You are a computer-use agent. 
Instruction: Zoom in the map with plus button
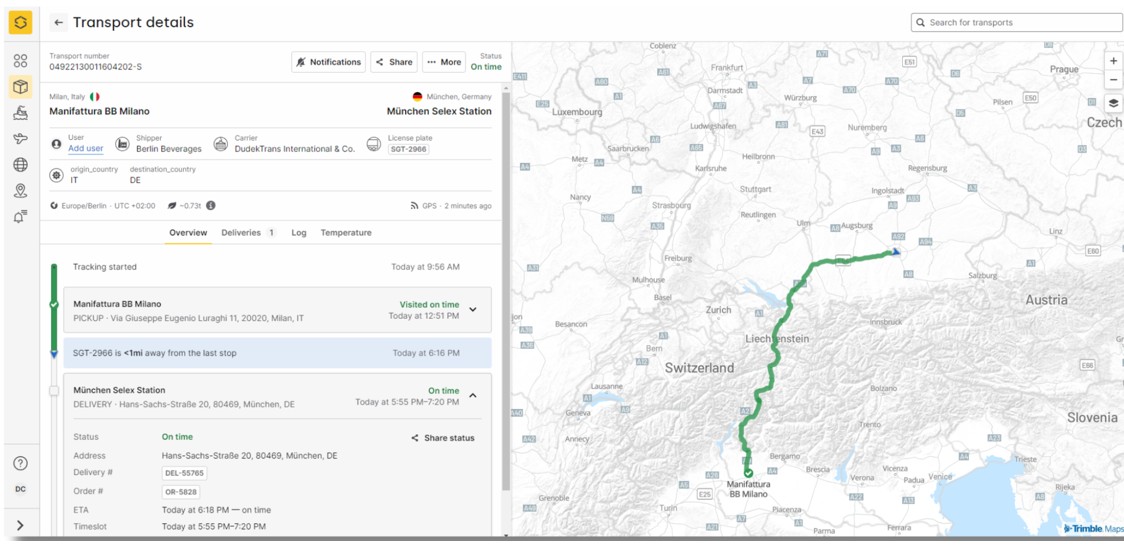pos(1113,62)
